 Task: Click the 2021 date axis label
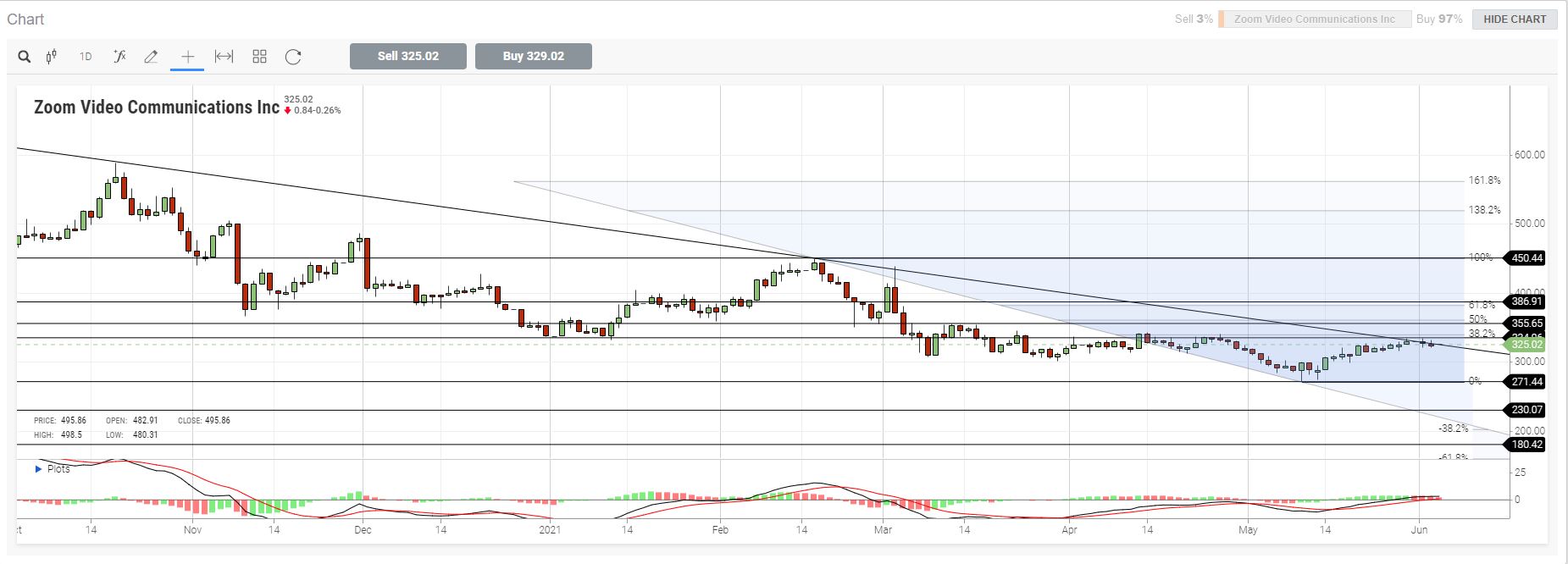click(x=550, y=530)
